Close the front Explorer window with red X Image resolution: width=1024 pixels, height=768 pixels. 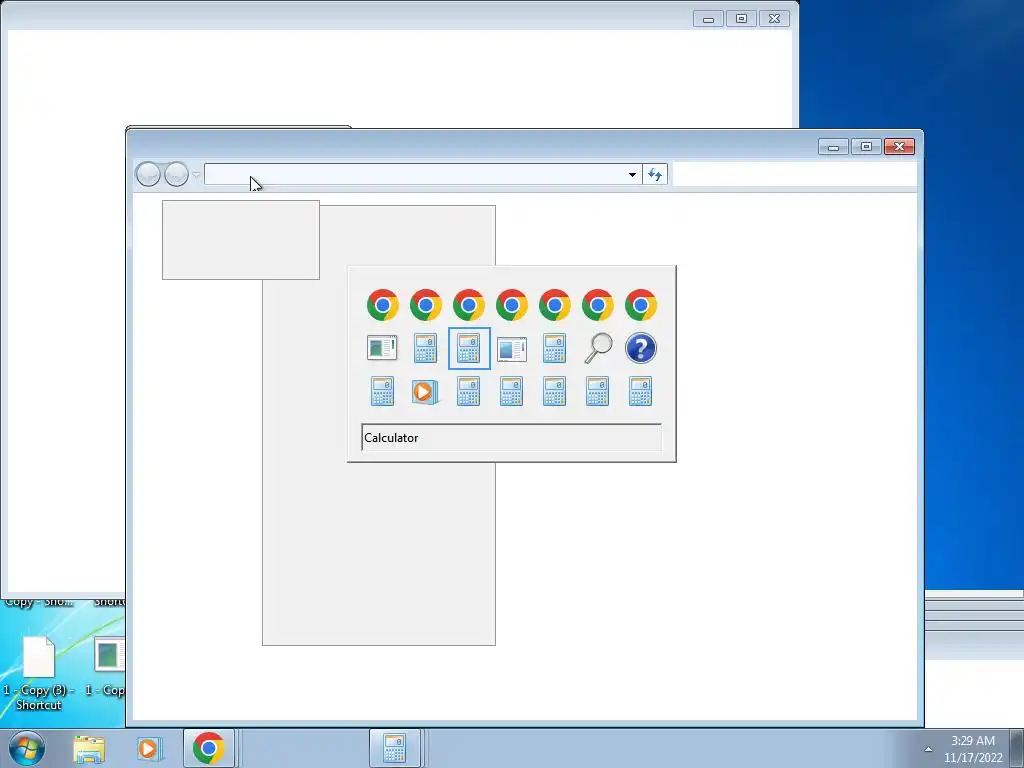click(899, 146)
